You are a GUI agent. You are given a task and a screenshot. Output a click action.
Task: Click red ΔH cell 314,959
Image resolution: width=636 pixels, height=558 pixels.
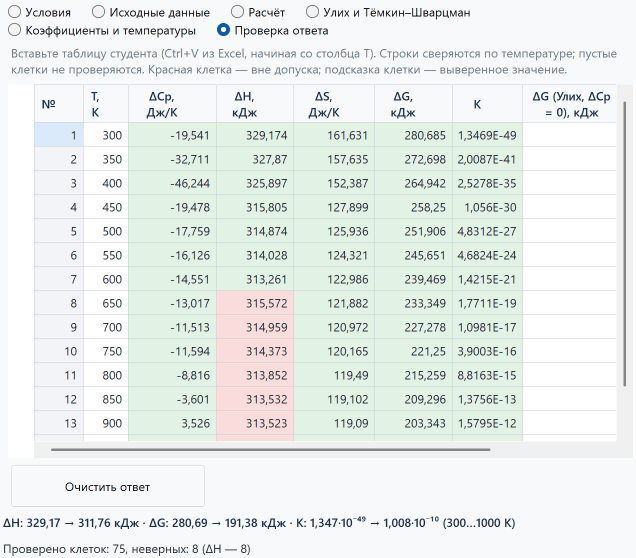255,326
